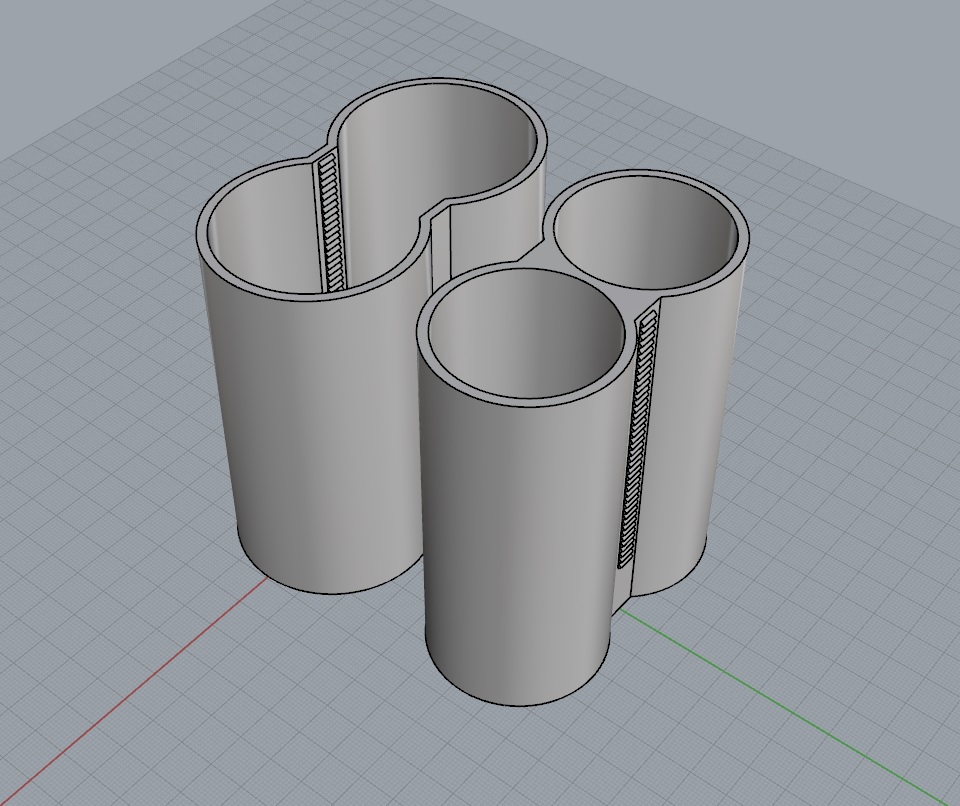Click the flat vertical notch on figure-eight holder

pos(441,245)
